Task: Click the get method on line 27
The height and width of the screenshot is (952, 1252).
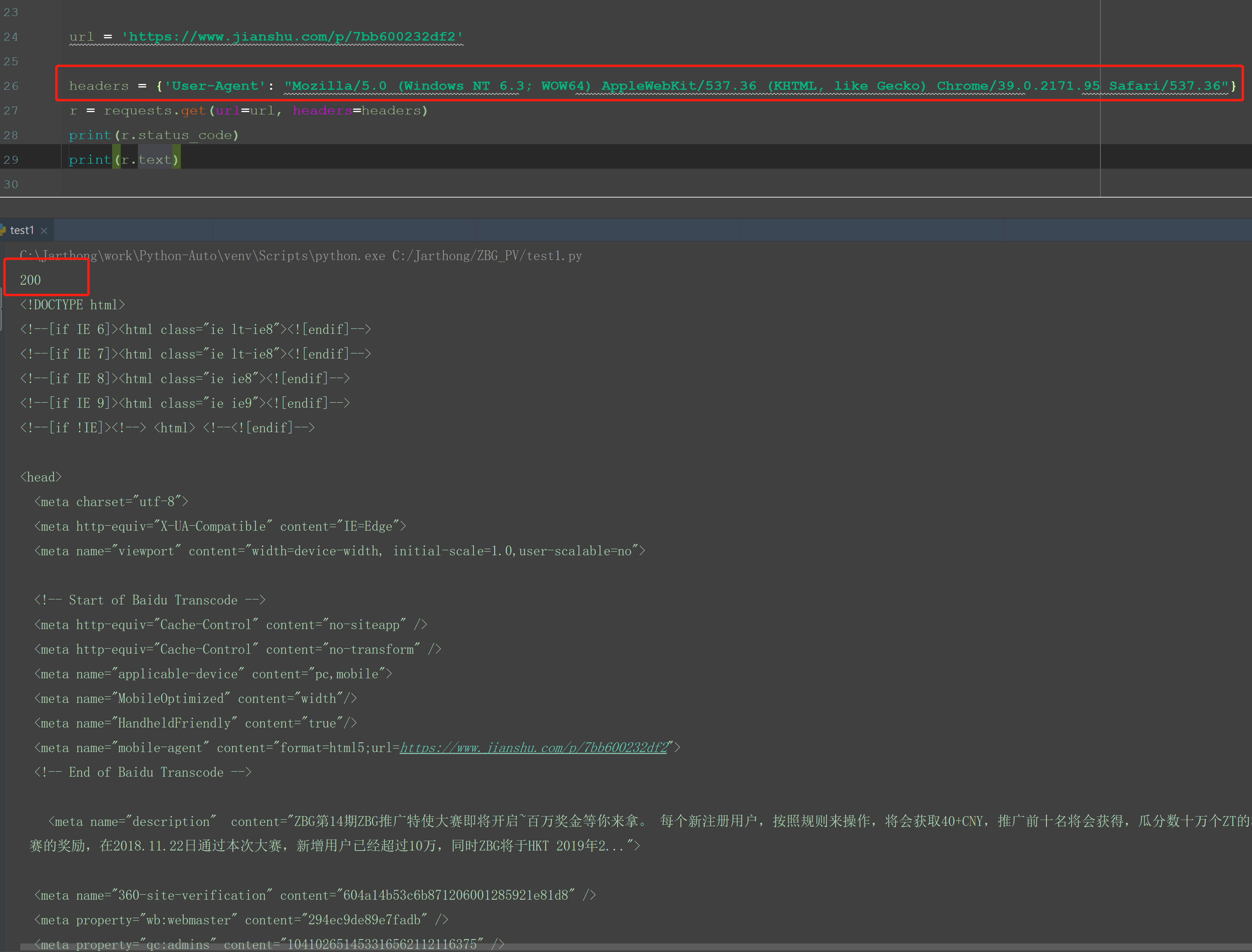Action: (193, 111)
